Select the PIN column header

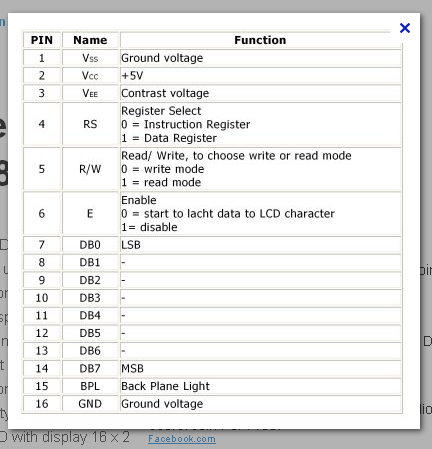(42, 40)
